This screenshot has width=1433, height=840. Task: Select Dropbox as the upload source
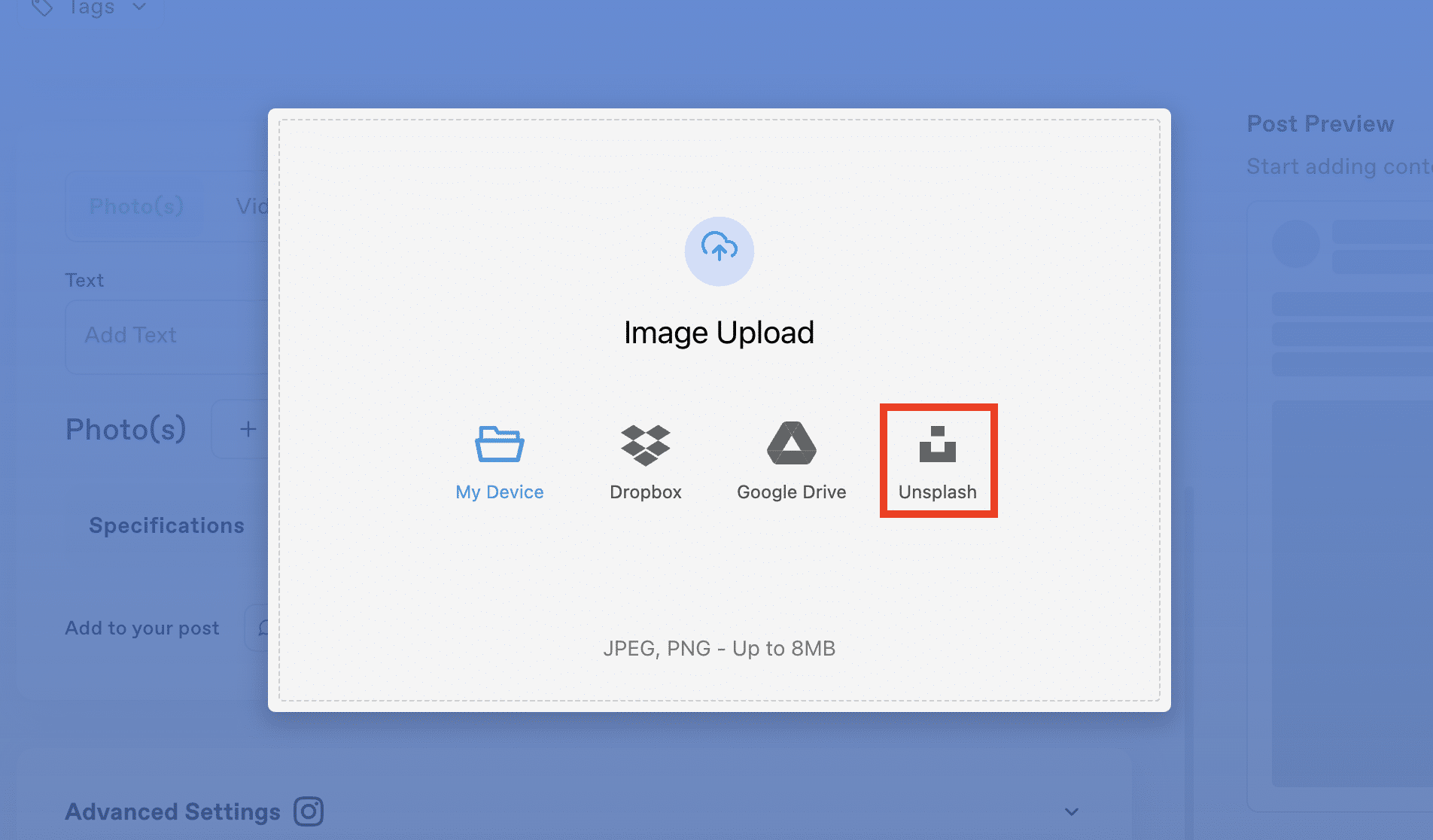tap(645, 459)
